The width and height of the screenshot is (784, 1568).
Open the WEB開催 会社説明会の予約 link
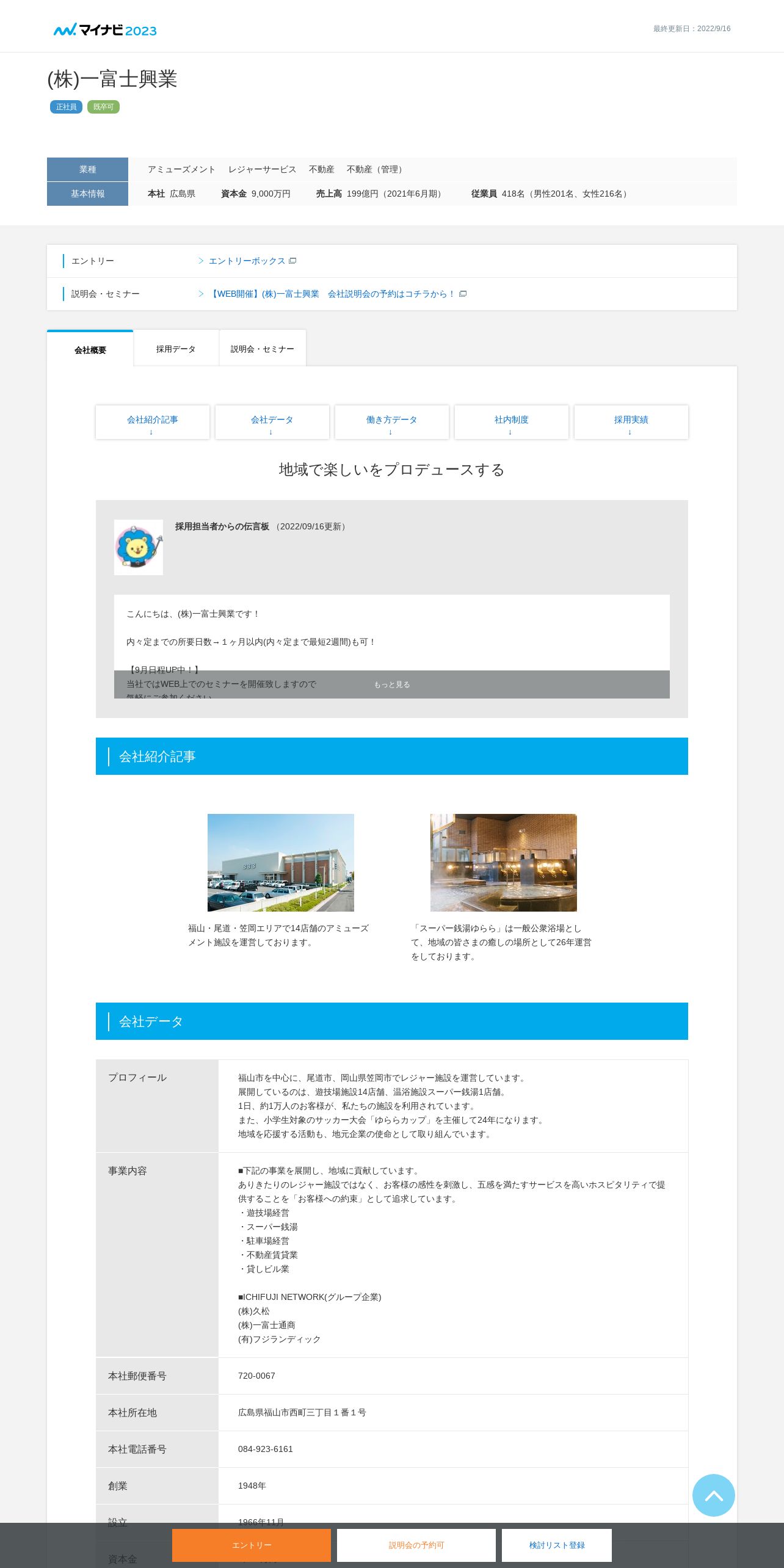pyautogui.click(x=332, y=294)
